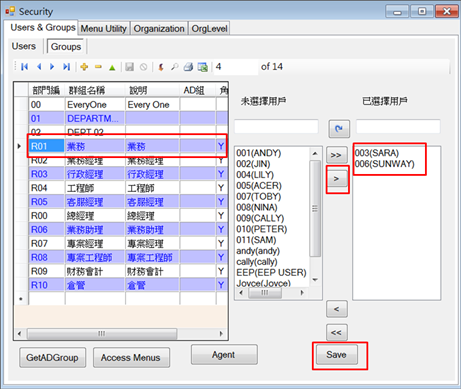Export to Excel via toolbar icon
This screenshot has width=461, height=389.
pos(202,67)
